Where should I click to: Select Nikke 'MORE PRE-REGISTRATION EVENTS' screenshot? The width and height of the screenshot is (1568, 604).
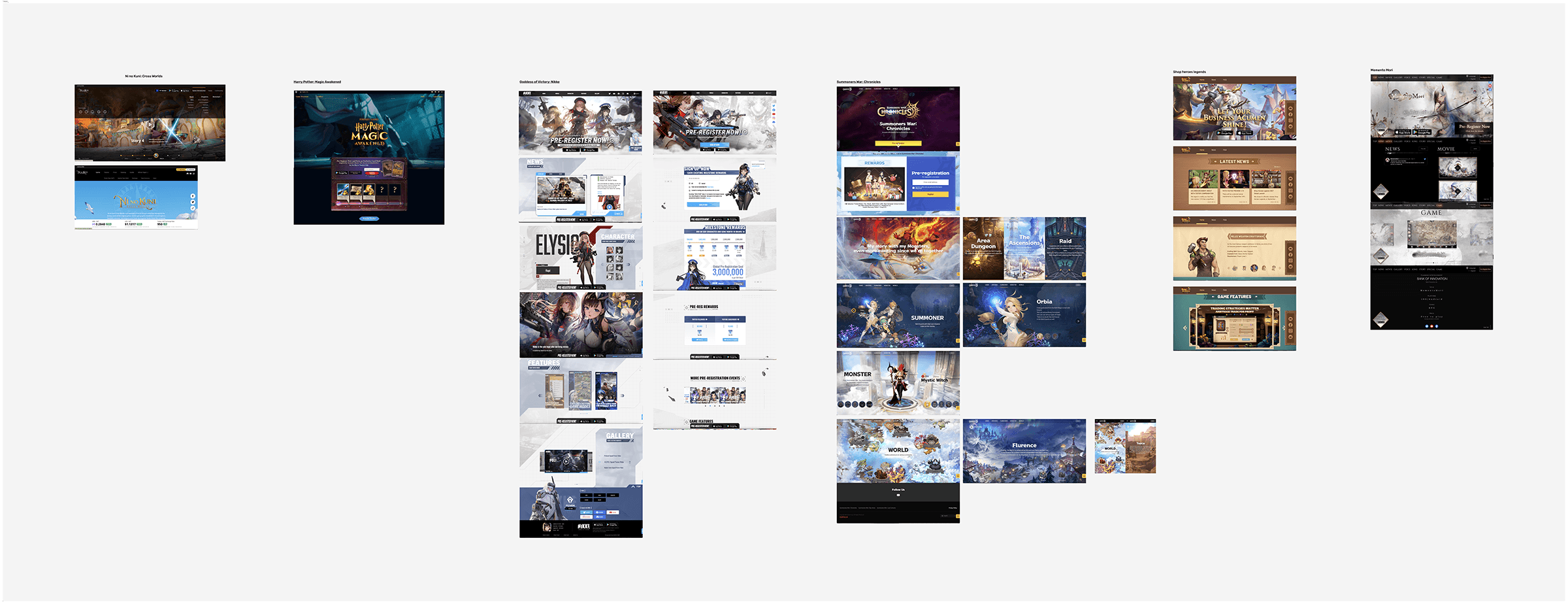click(x=715, y=395)
